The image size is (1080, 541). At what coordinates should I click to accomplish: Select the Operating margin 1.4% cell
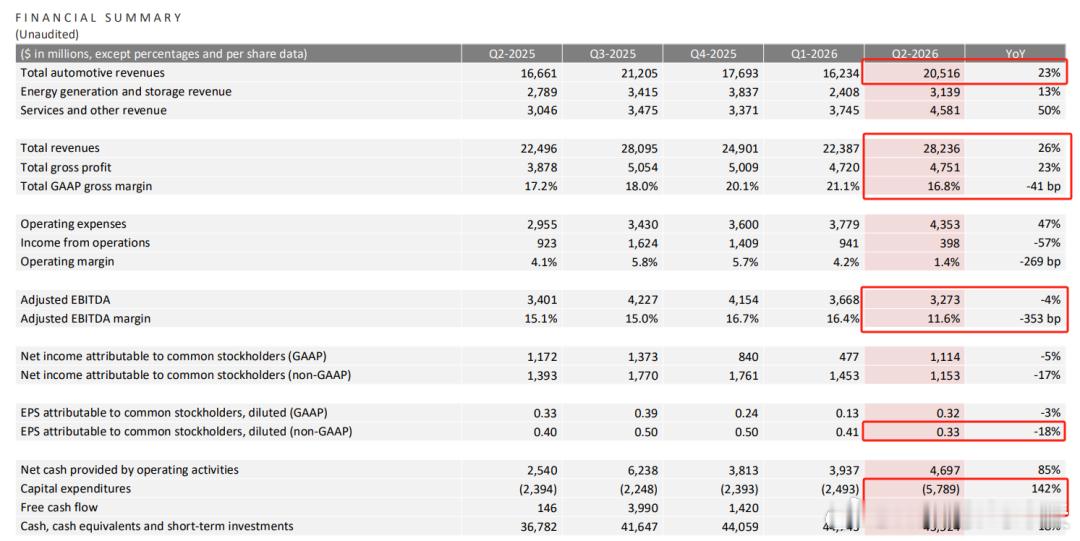947,262
